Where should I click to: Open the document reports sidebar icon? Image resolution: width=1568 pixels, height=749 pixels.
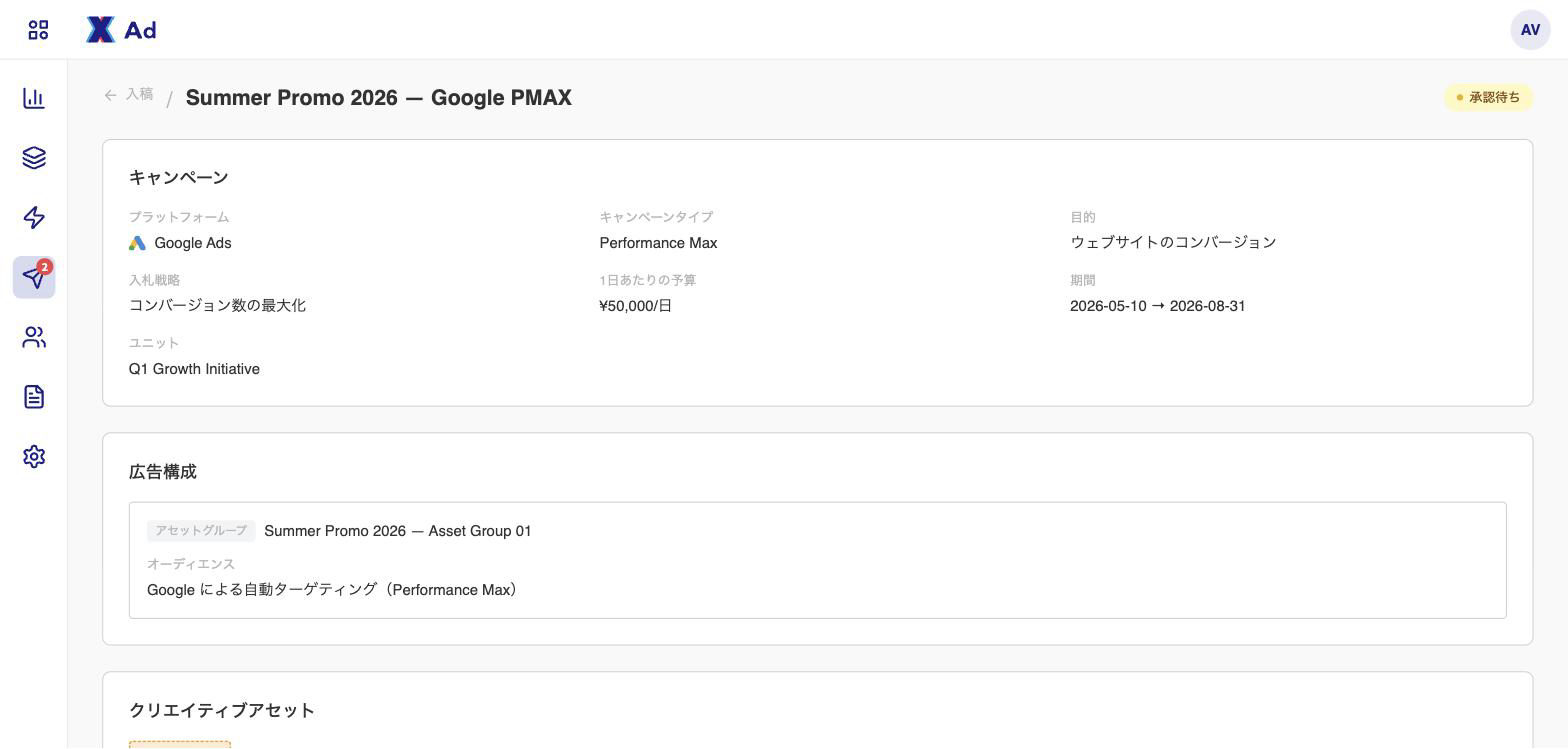[x=34, y=397]
